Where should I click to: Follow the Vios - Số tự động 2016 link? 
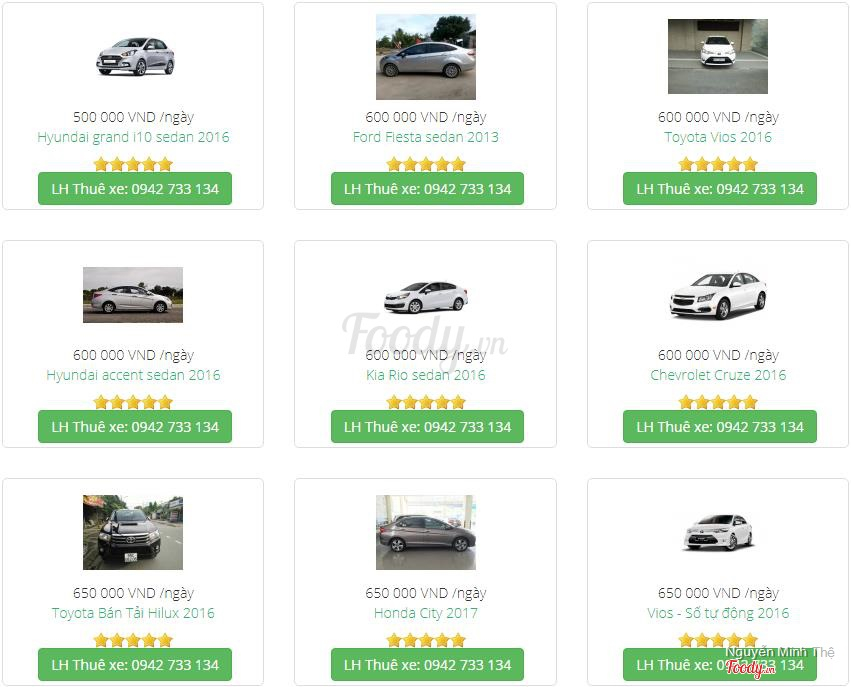(x=718, y=613)
